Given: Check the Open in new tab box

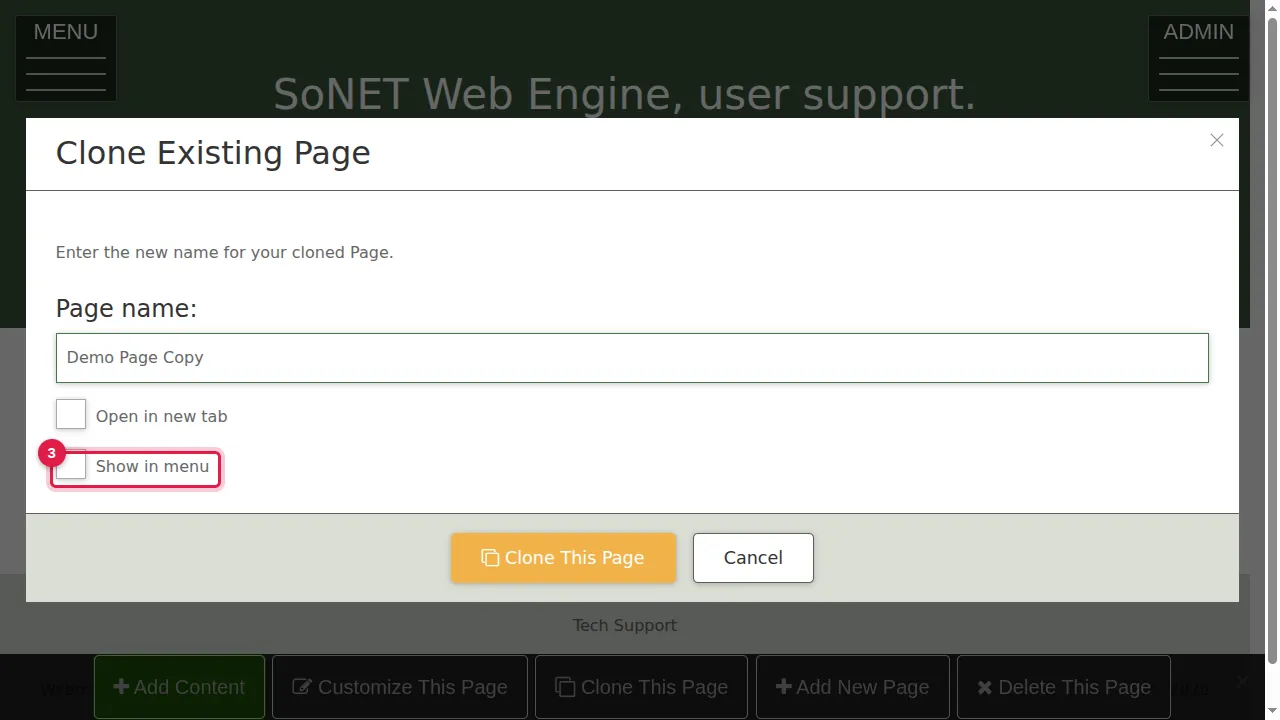Looking at the screenshot, I should (71, 414).
